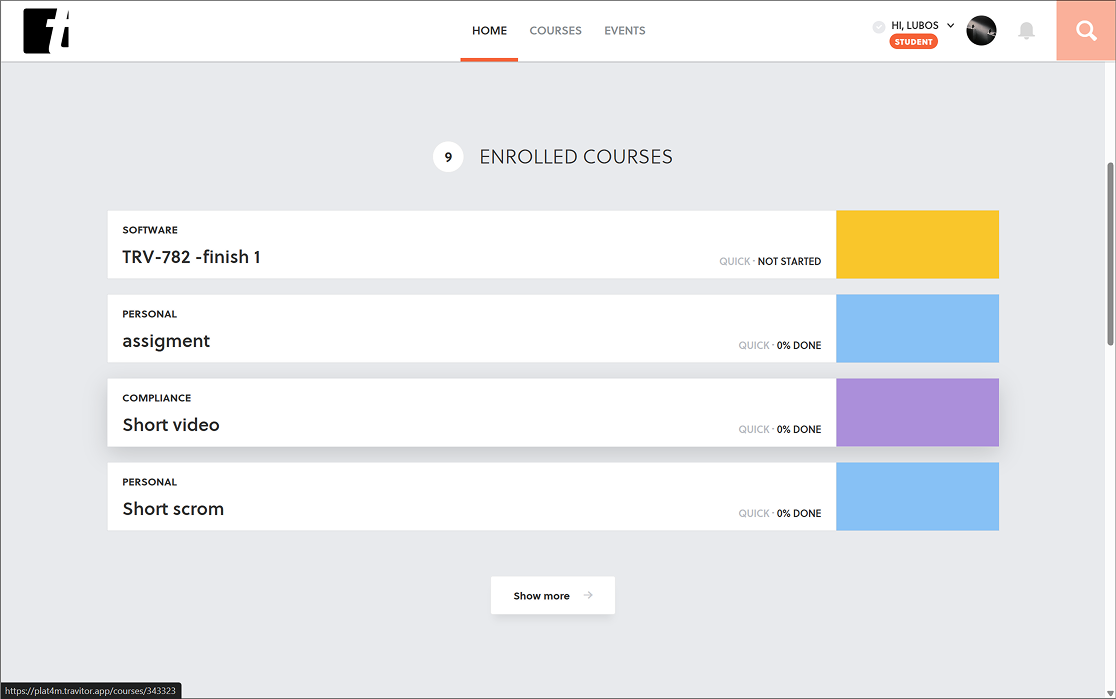Click the Show more button
This screenshot has width=1116, height=699.
tap(553, 595)
